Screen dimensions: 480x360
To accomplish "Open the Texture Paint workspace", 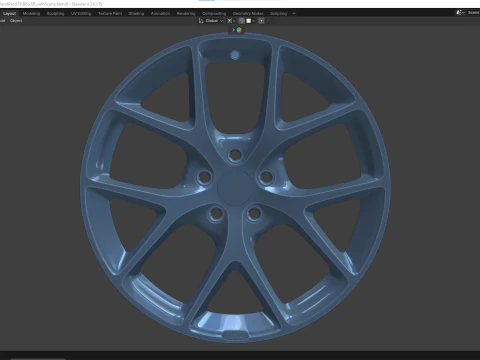I will [x=110, y=13].
